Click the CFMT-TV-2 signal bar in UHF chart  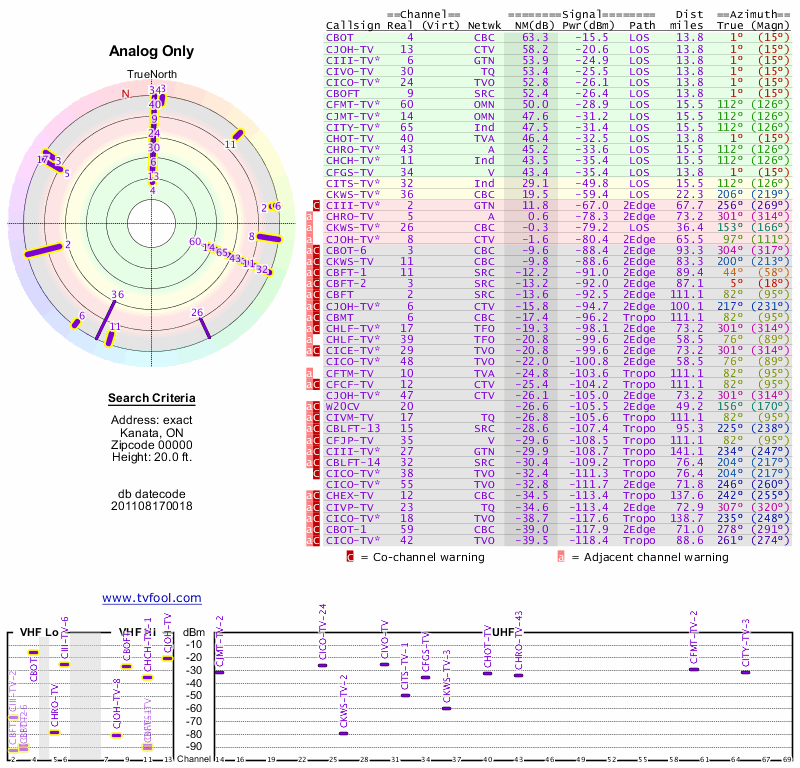pyautogui.click(x=694, y=669)
